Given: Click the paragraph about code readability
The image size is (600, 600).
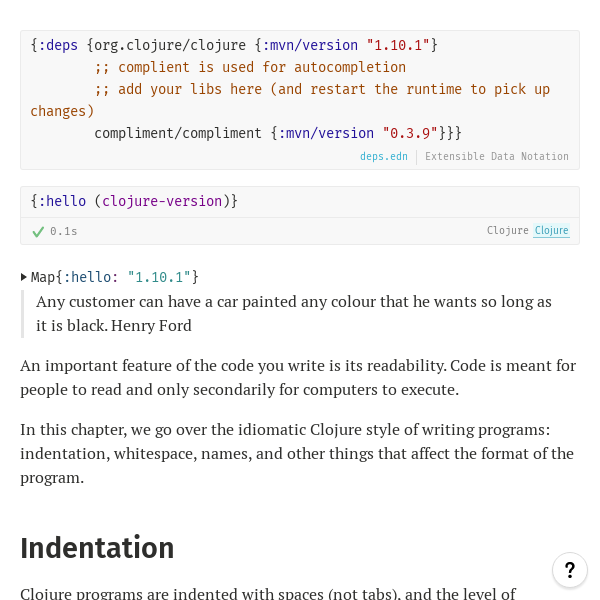Looking at the screenshot, I should coord(298,378).
